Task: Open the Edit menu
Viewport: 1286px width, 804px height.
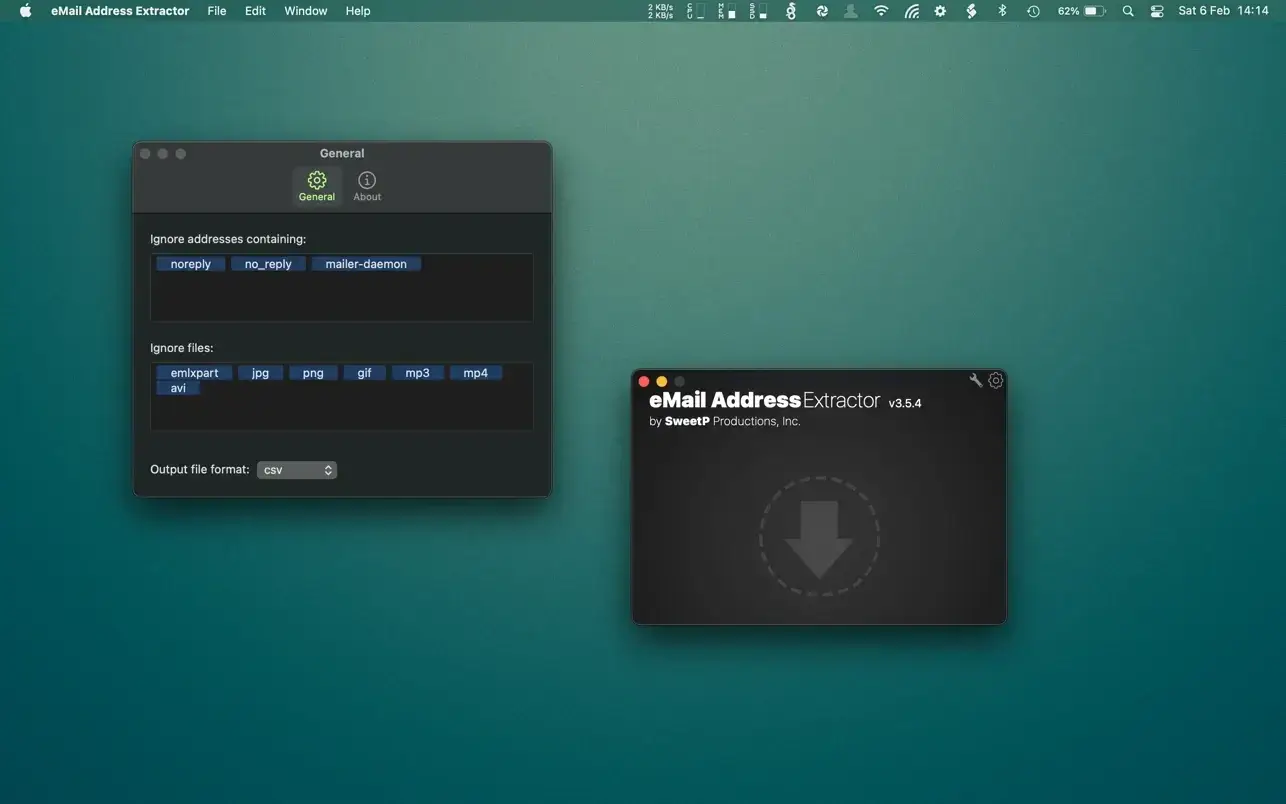Action: click(255, 11)
